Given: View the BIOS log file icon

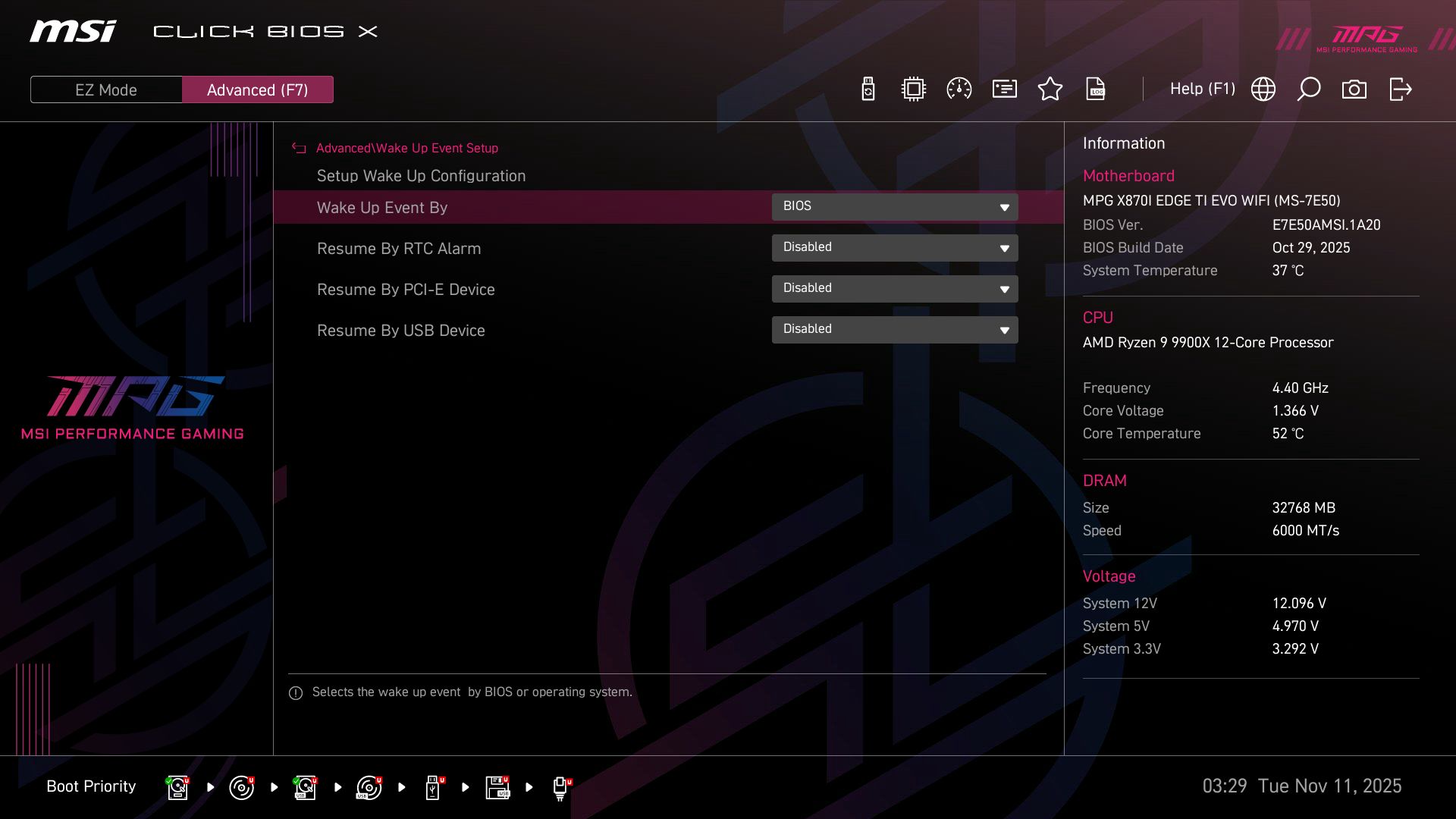Looking at the screenshot, I should point(1096,89).
